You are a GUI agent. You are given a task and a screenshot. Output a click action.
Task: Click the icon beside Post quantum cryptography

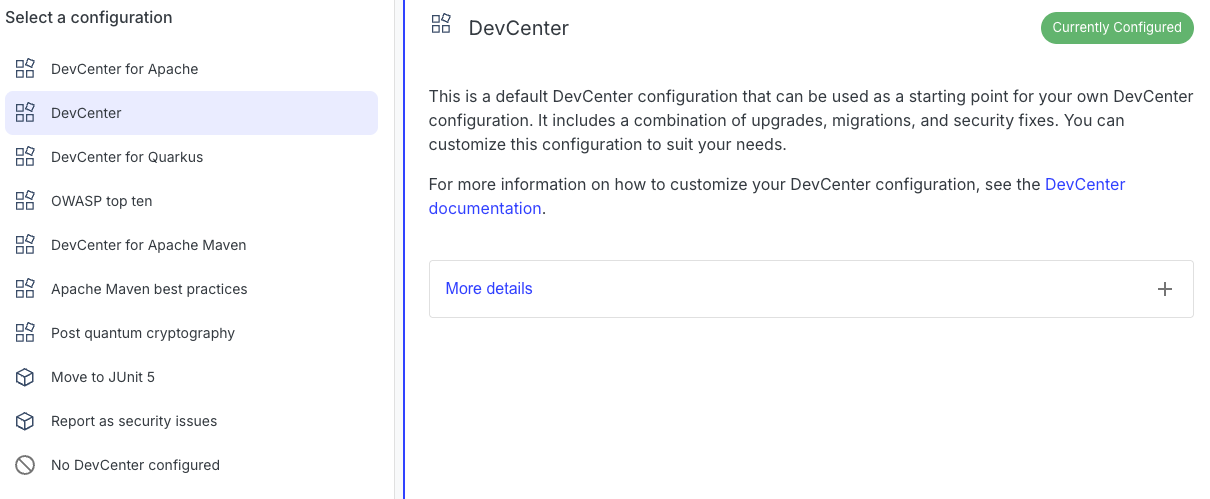pos(25,333)
